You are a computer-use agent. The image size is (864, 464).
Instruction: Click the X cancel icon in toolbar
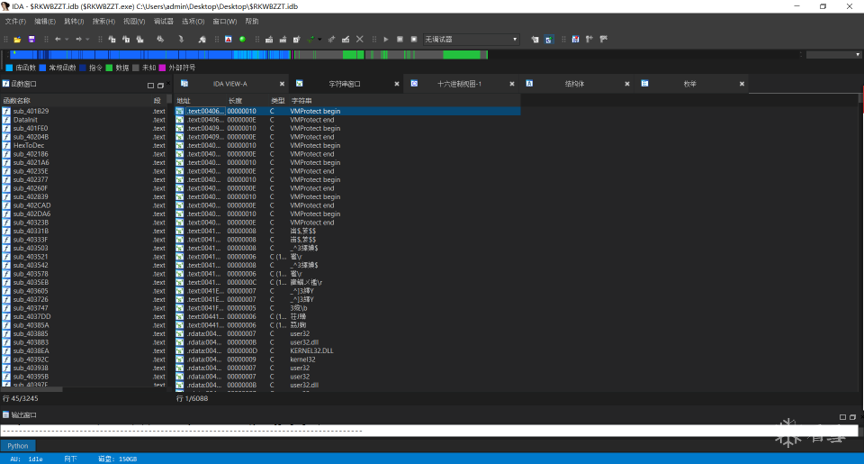360,40
